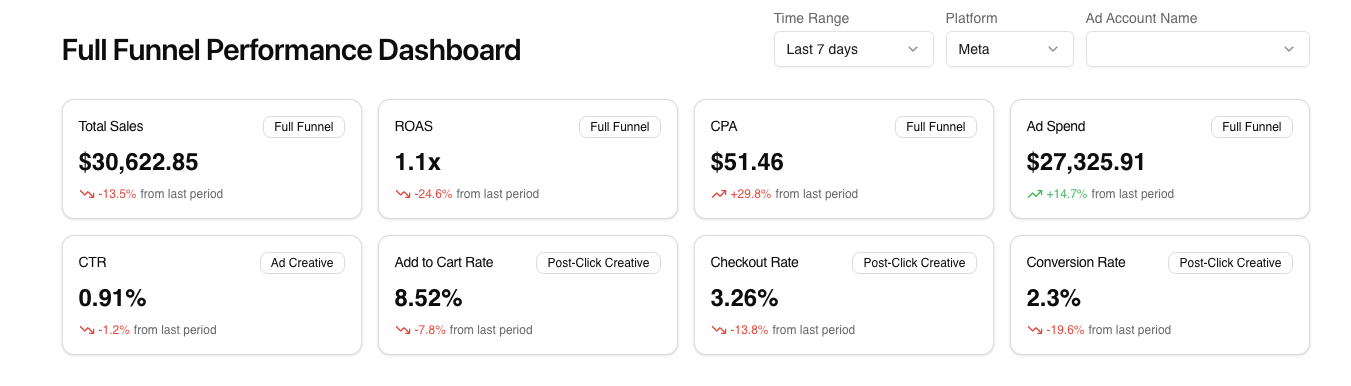Click the CTR trend arrow icon
1351x386 pixels.
[x=87, y=330]
